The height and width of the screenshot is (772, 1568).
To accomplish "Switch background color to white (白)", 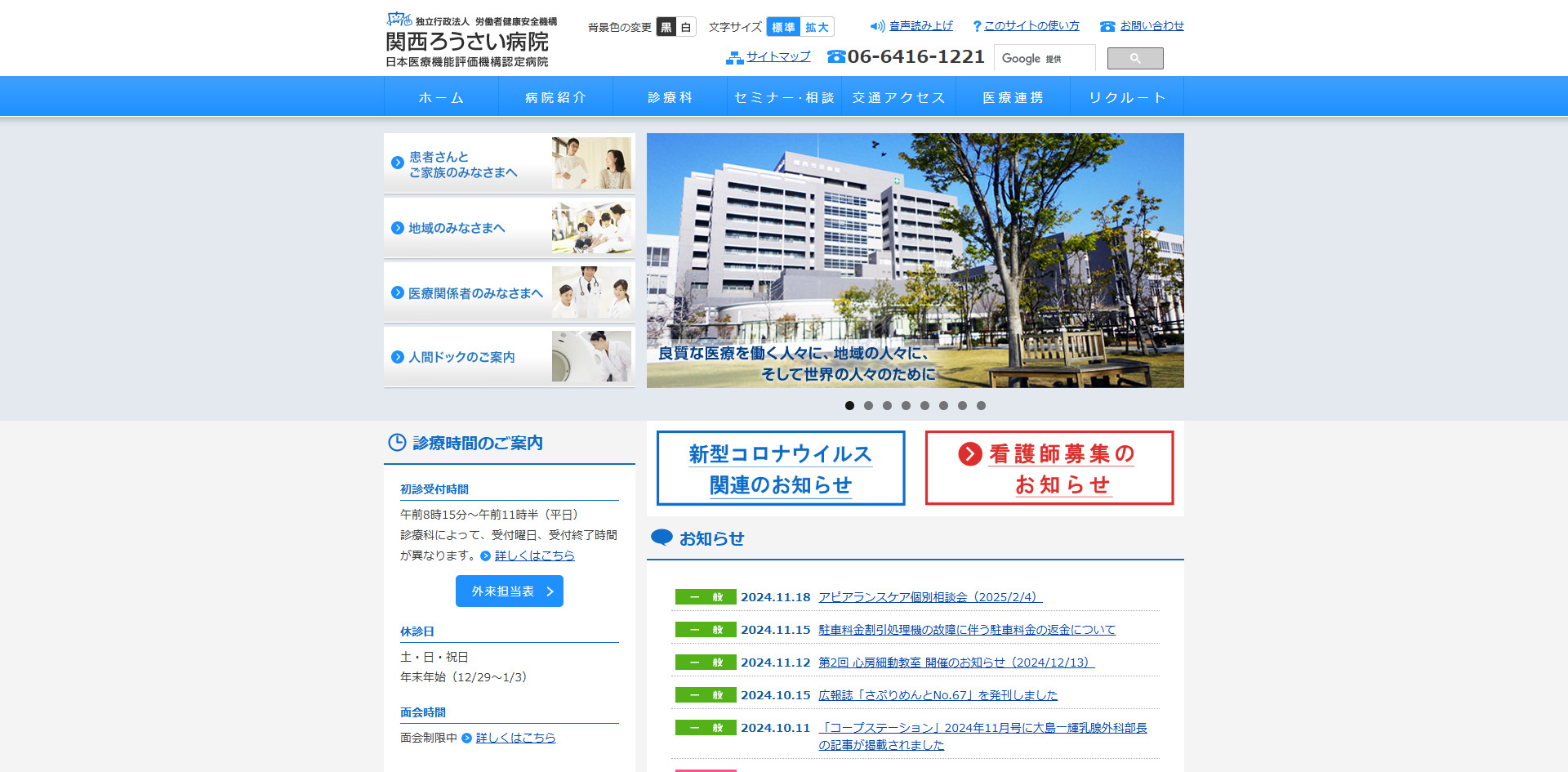I will point(686,27).
